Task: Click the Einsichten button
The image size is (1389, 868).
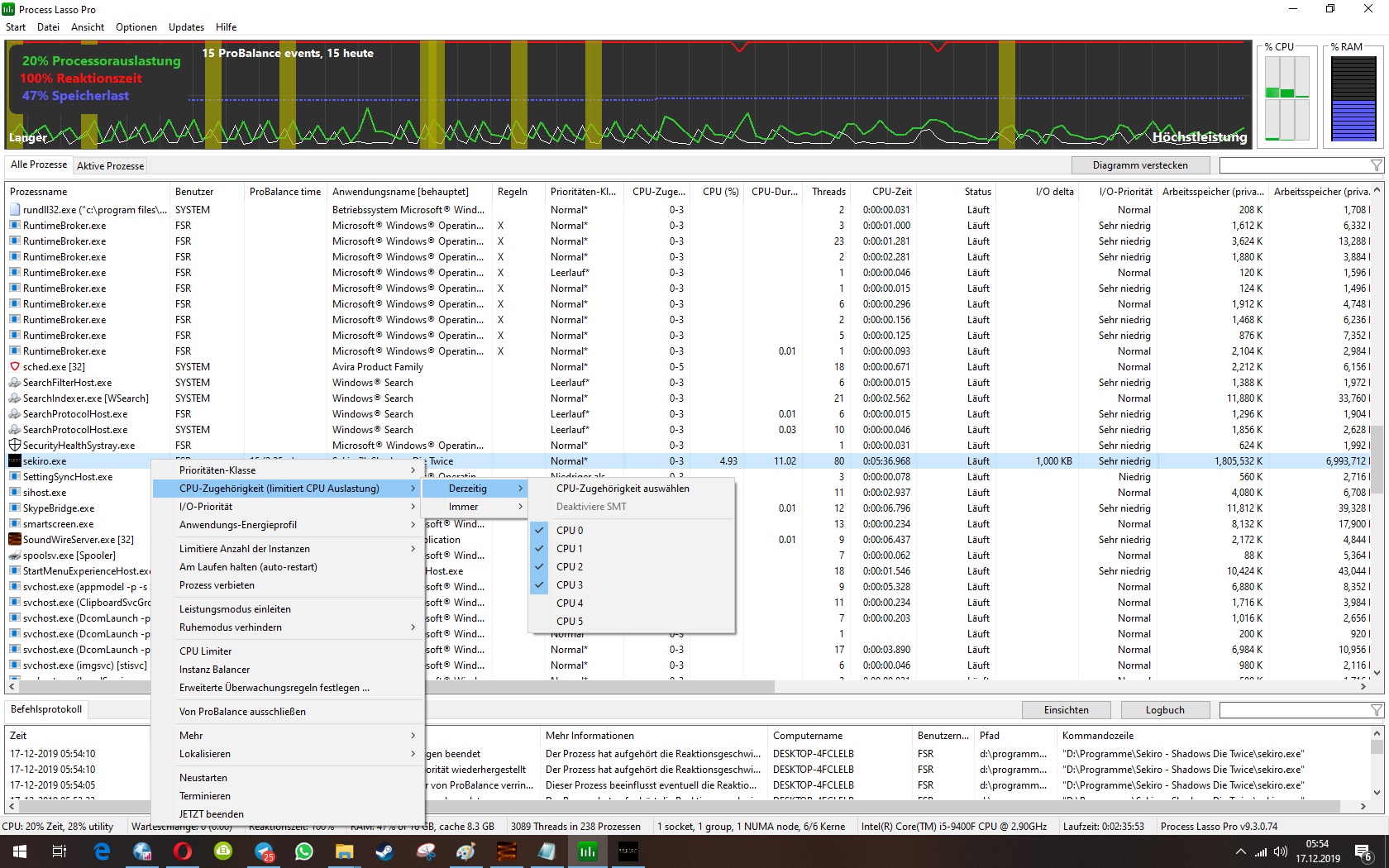Action: tap(1067, 710)
